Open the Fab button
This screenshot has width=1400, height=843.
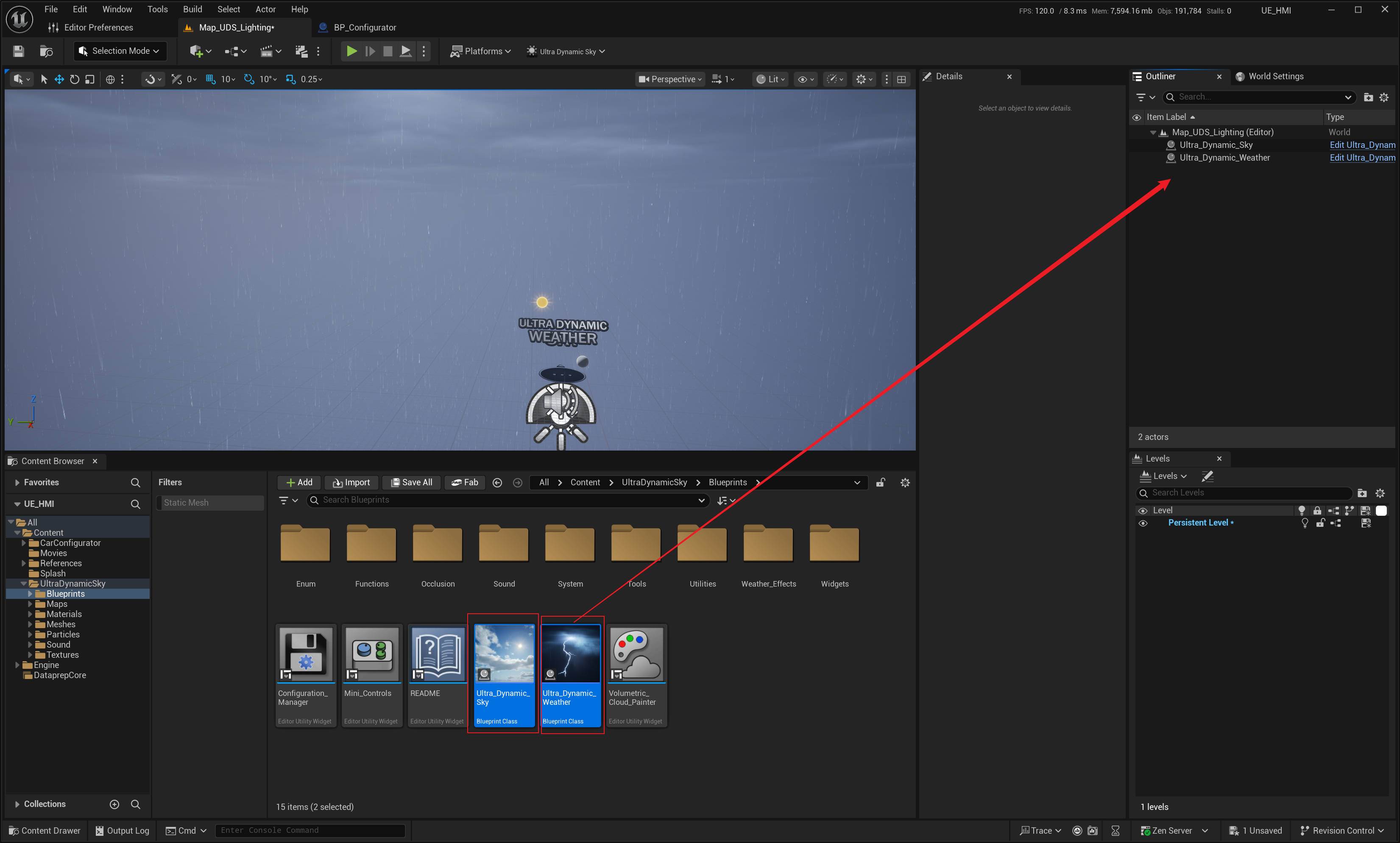(x=464, y=482)
